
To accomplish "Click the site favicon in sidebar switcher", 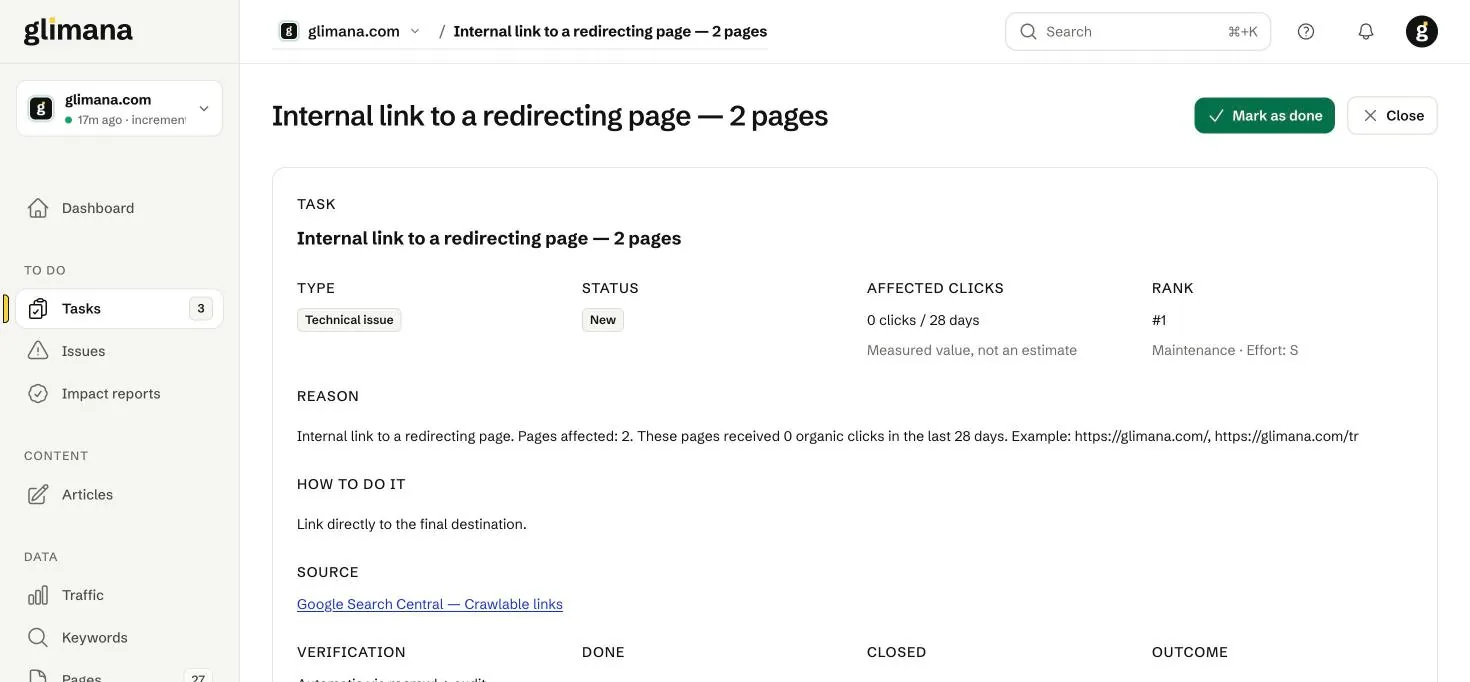I will pyautogui.click(x=41, y=108).
